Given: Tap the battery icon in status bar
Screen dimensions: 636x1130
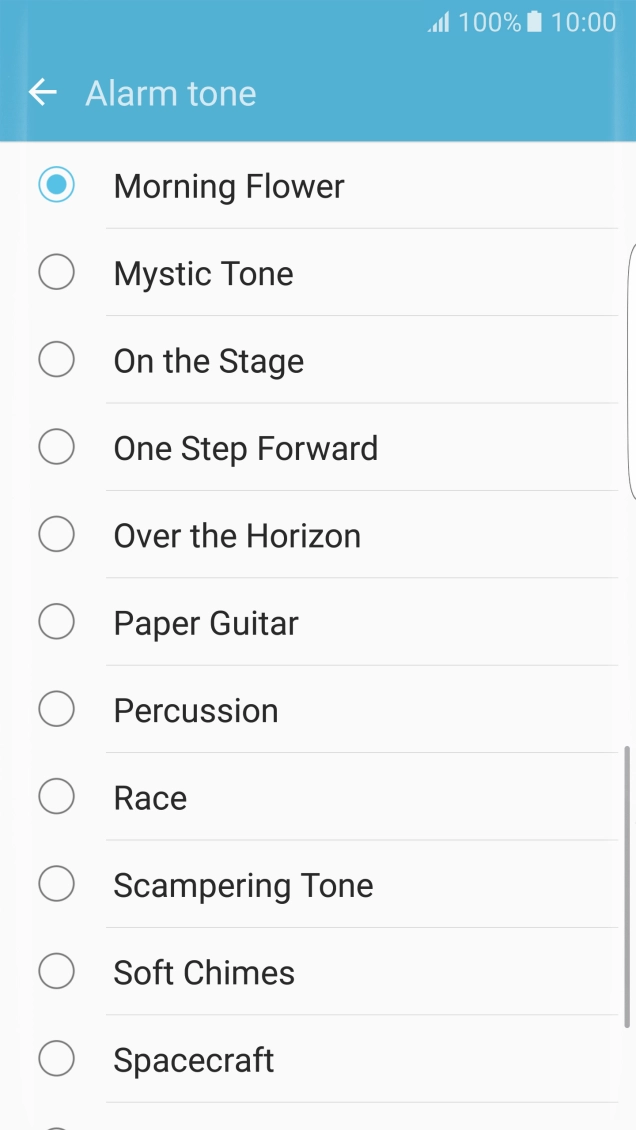Looking at the screenshot, I should tap(539, 21).
